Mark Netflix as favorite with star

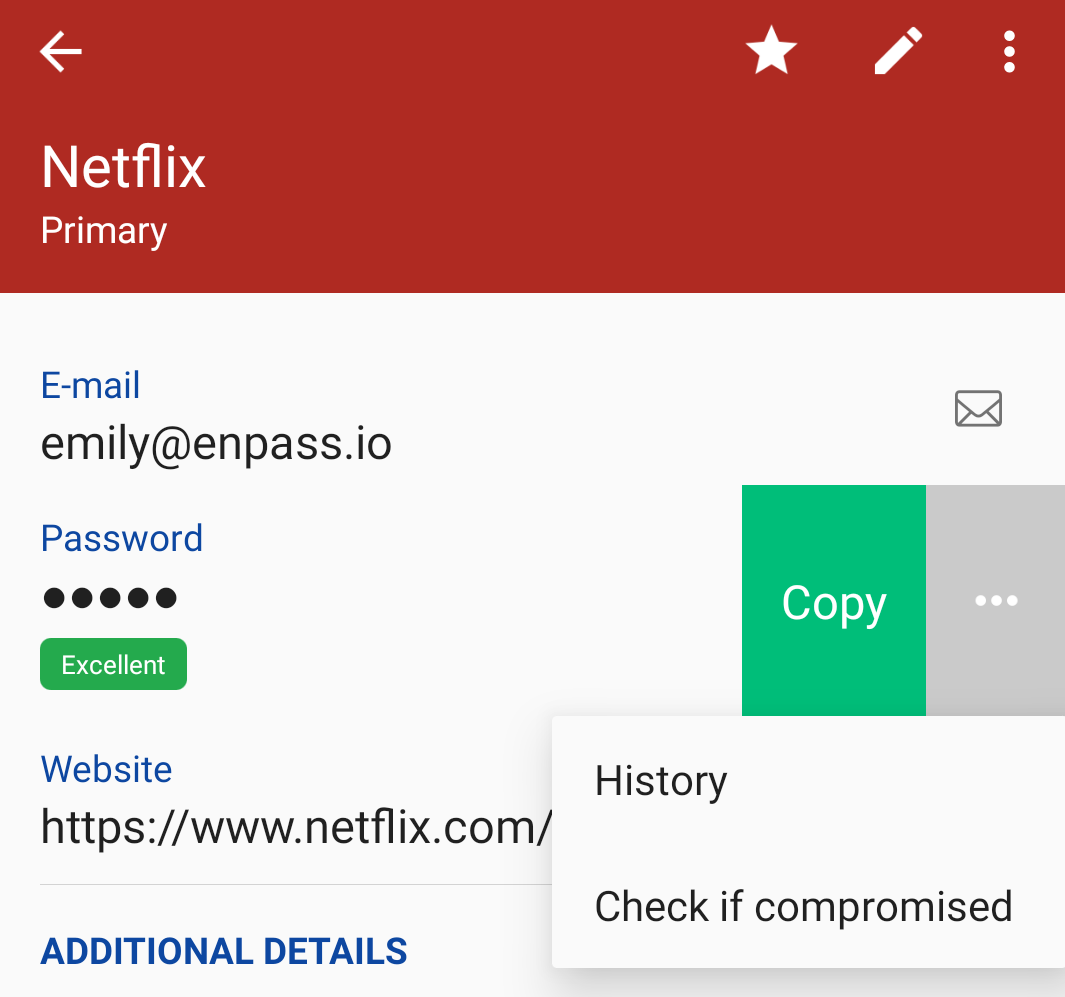771,50
